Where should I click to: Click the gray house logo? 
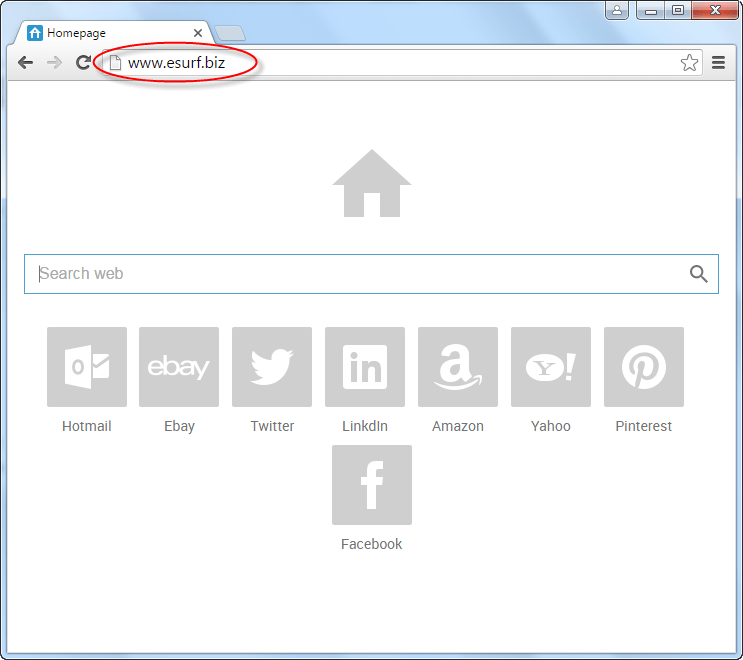tap(372, 183)
